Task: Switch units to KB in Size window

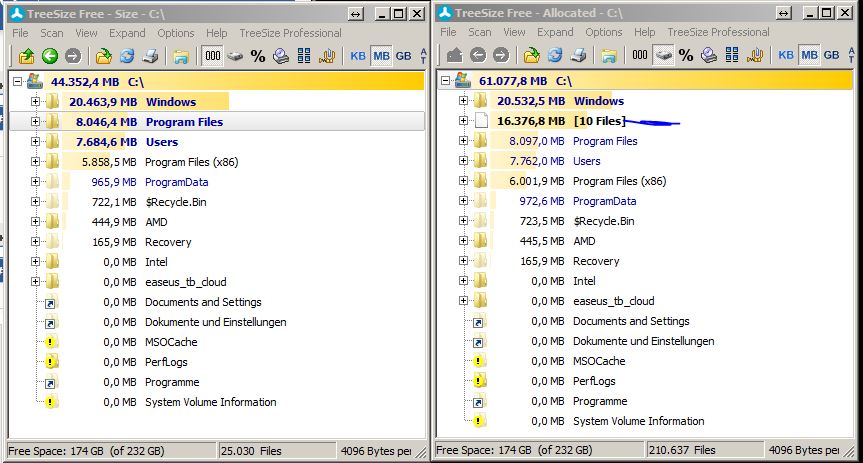Action: pyautogui.click(x=358, y=56)
